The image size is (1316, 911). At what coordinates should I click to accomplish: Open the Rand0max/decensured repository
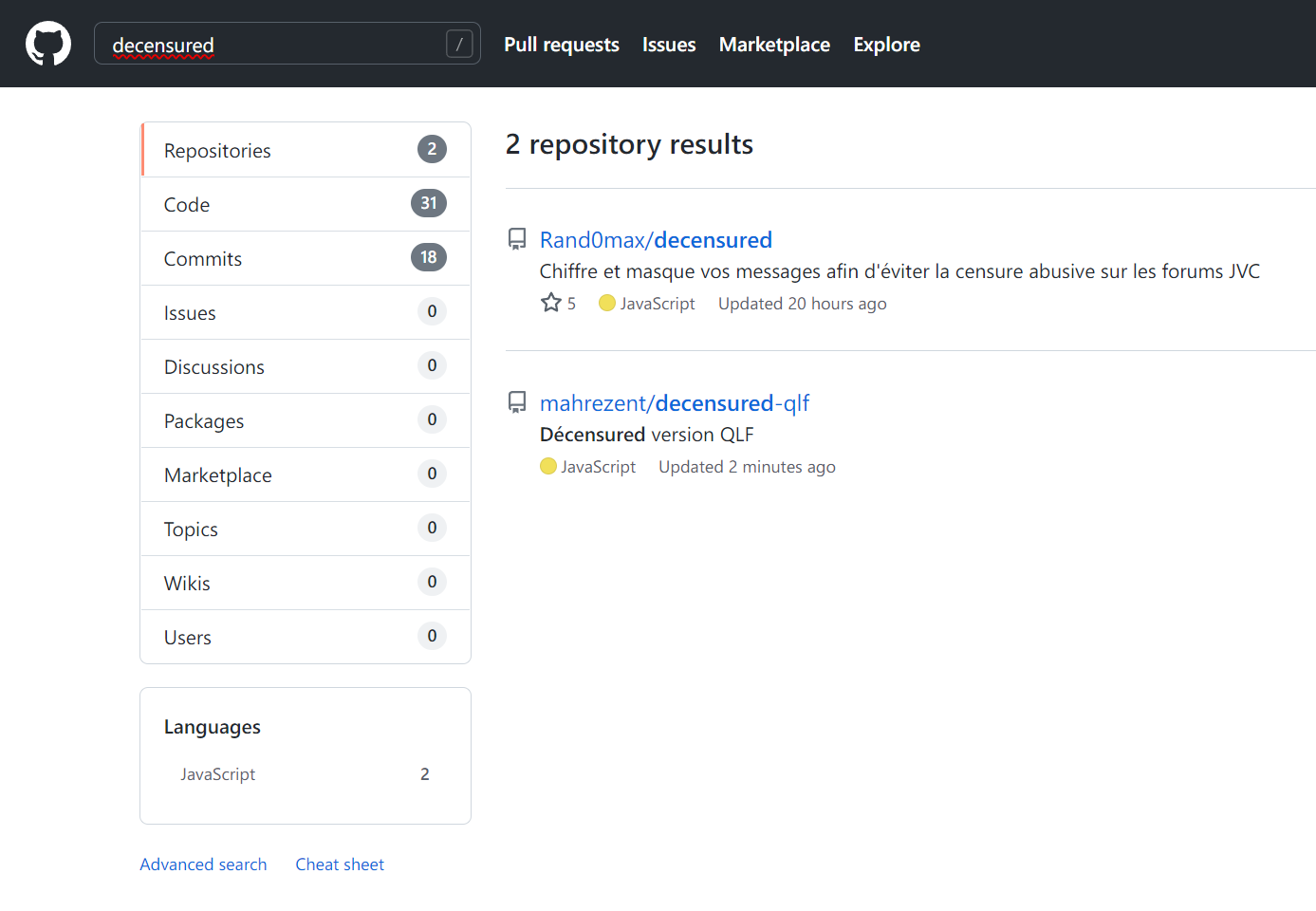656,240
